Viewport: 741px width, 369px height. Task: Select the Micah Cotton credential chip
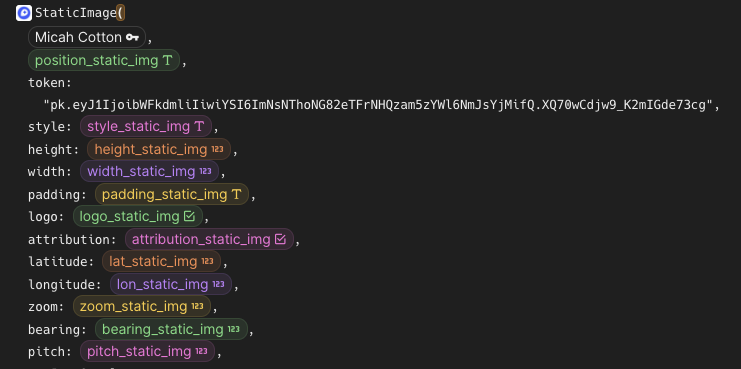point(87,37)
